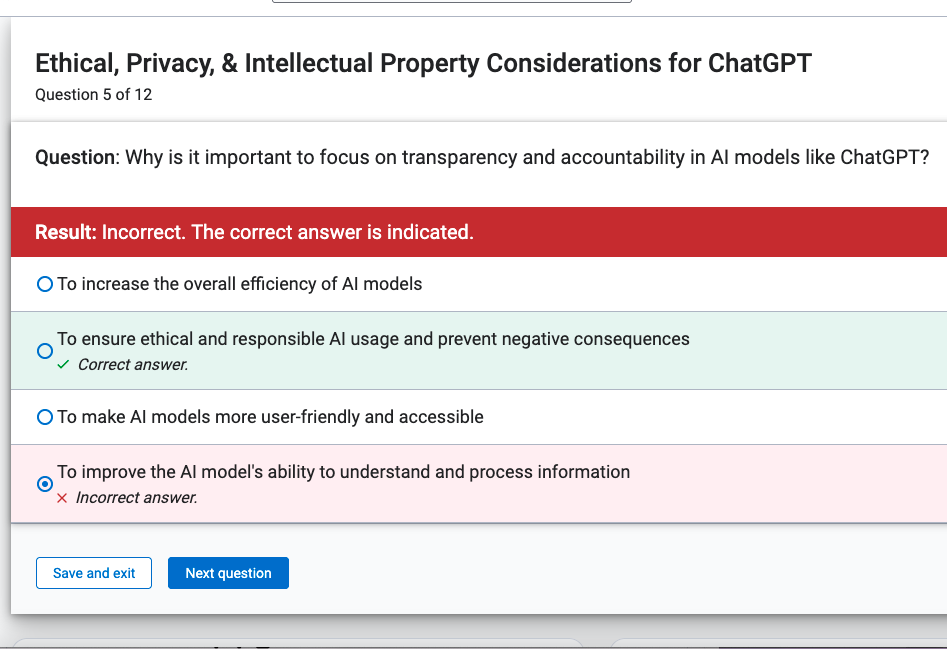The width and height of the screenshot is (947, 649).
Task: Go to the Next question
Action: point(228,573)
